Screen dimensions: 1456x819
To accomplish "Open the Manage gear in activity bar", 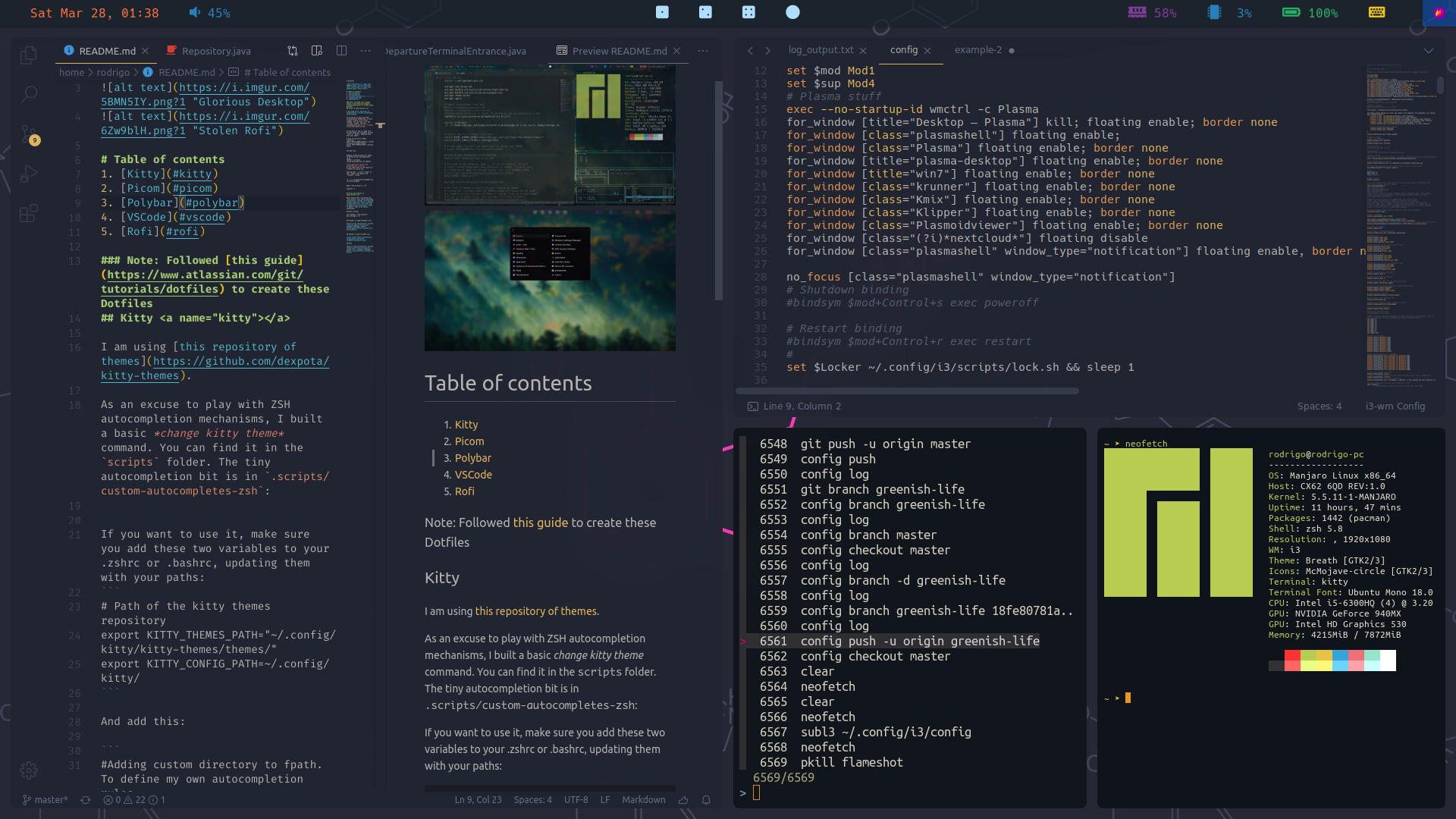I will point(28,770).
